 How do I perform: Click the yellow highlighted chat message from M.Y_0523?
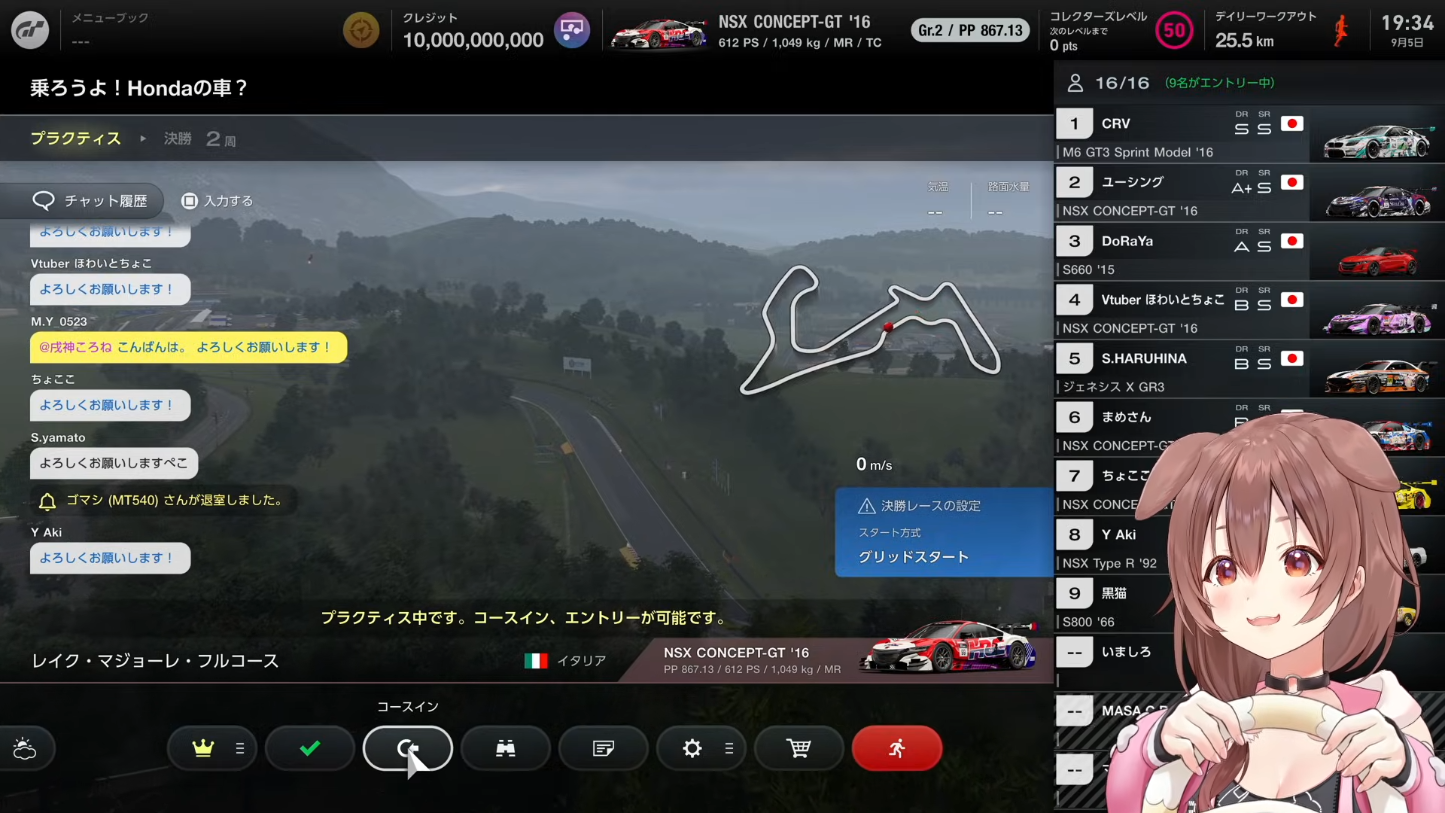[188, 347]
